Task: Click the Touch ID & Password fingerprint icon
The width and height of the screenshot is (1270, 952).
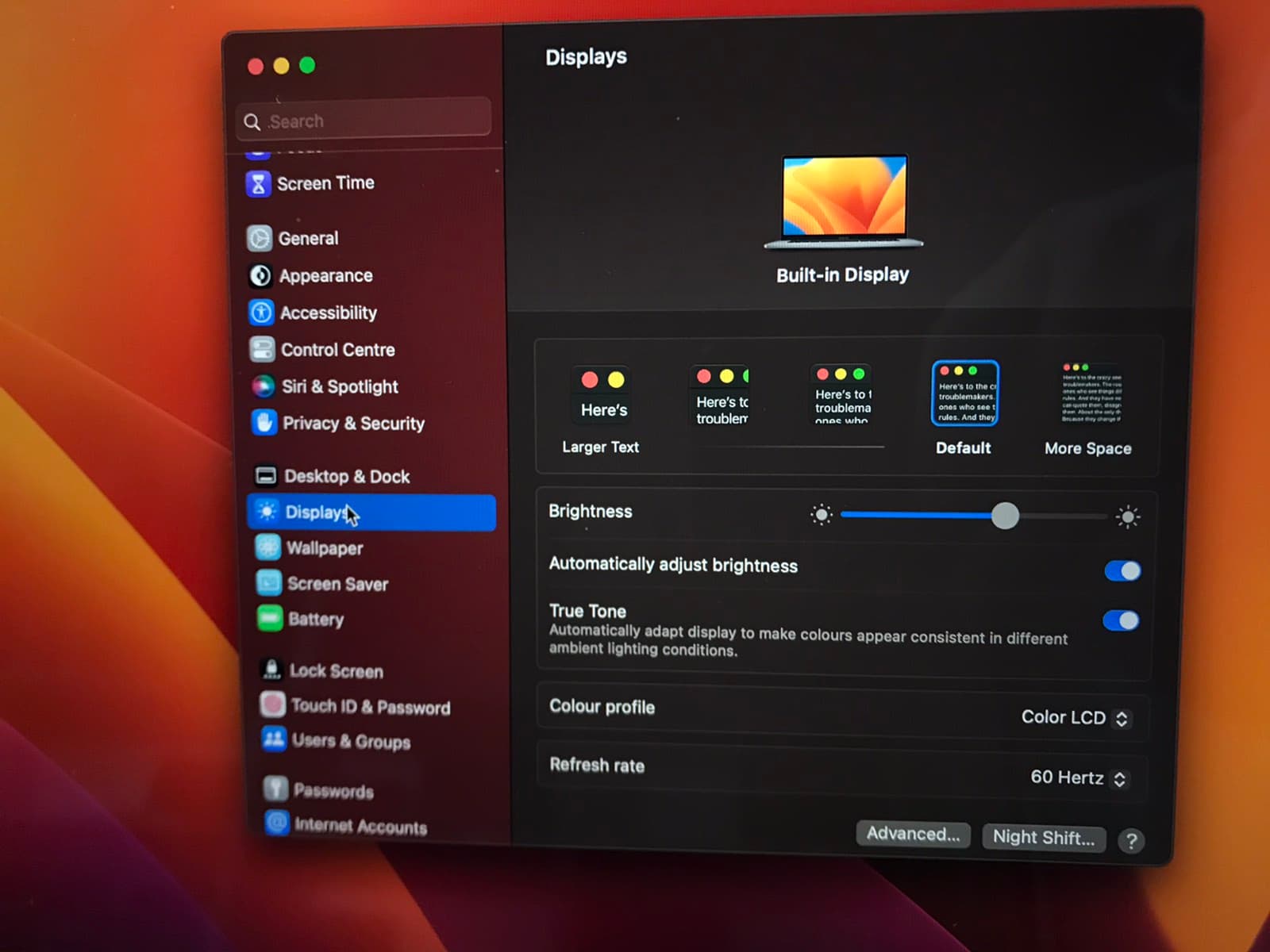Action: [x=273, y=704]
